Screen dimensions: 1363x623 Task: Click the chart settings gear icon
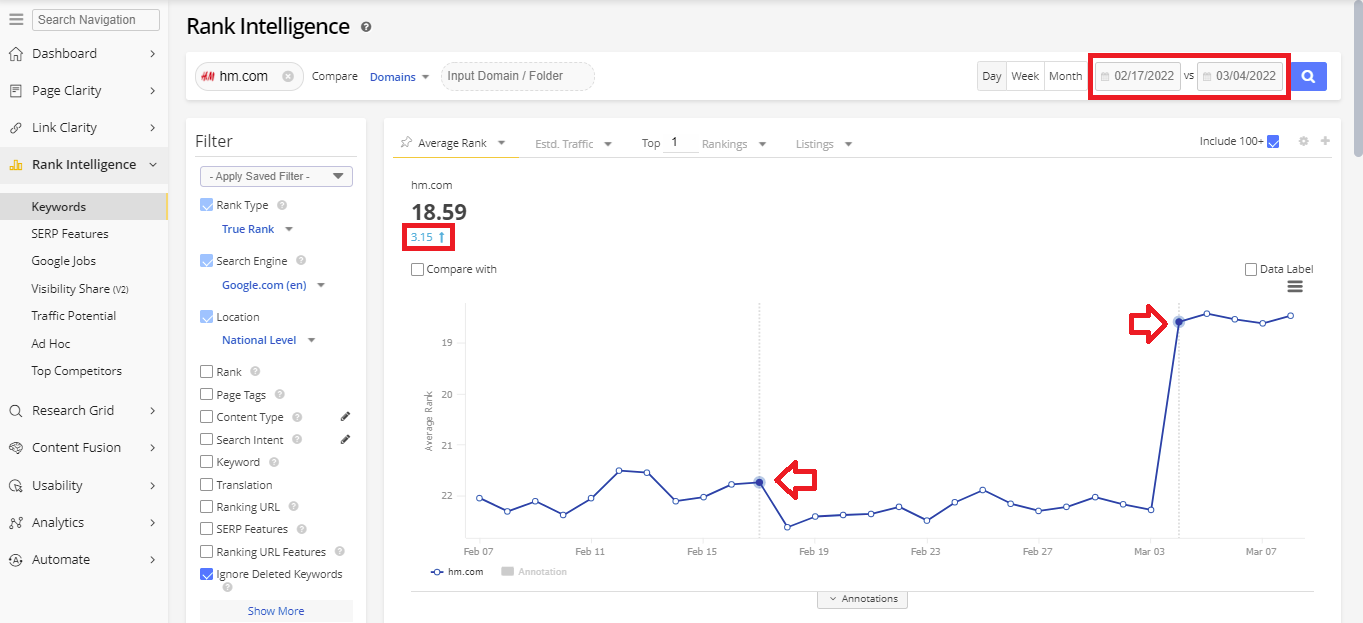point(1303,142)
